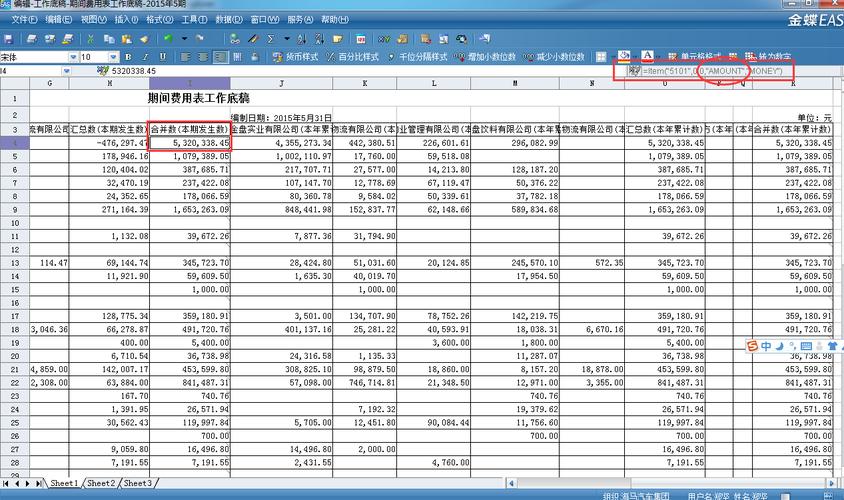Open the 编辑 menu
This screenshot has width=844, height=500.
point(59,19)
